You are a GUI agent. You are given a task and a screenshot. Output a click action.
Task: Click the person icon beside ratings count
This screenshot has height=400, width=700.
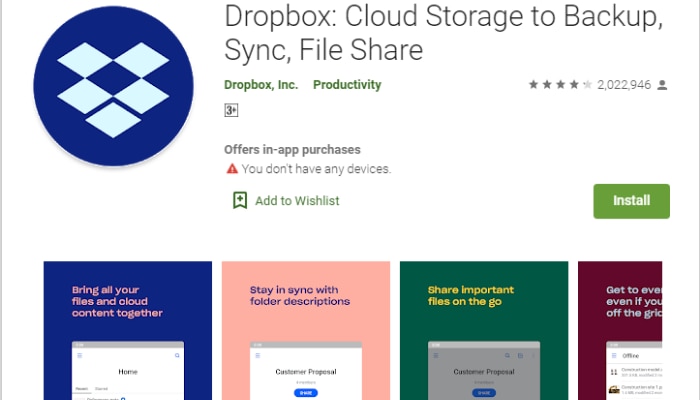click(x=662, y=85)
